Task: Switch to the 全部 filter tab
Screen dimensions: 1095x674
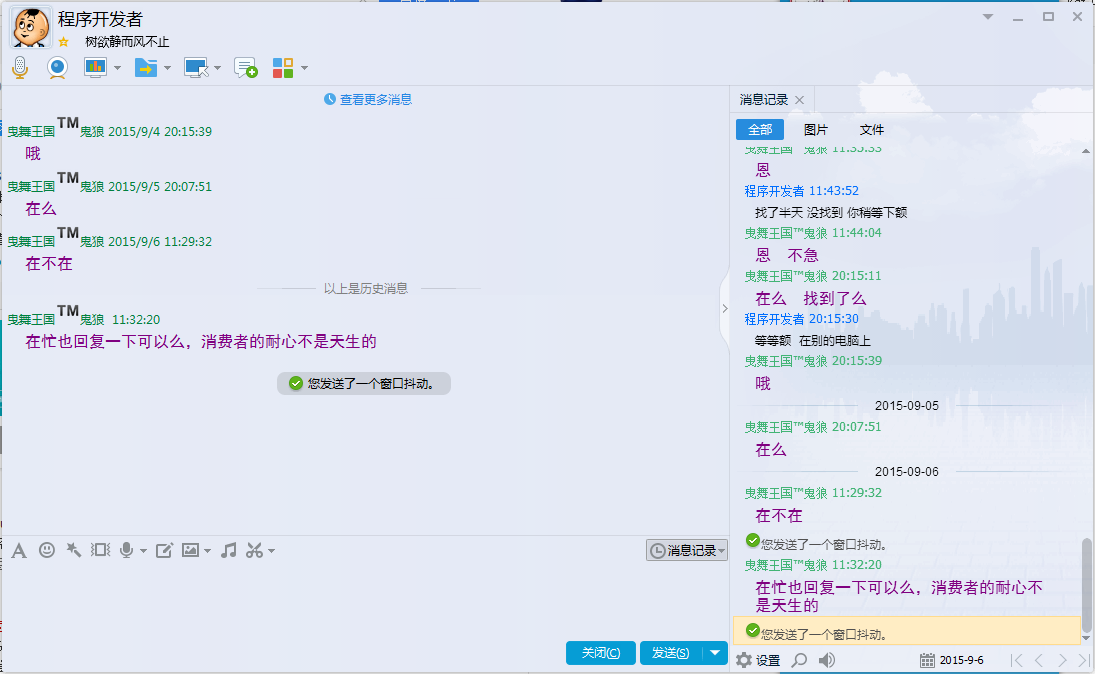Action: pos(760,129)
